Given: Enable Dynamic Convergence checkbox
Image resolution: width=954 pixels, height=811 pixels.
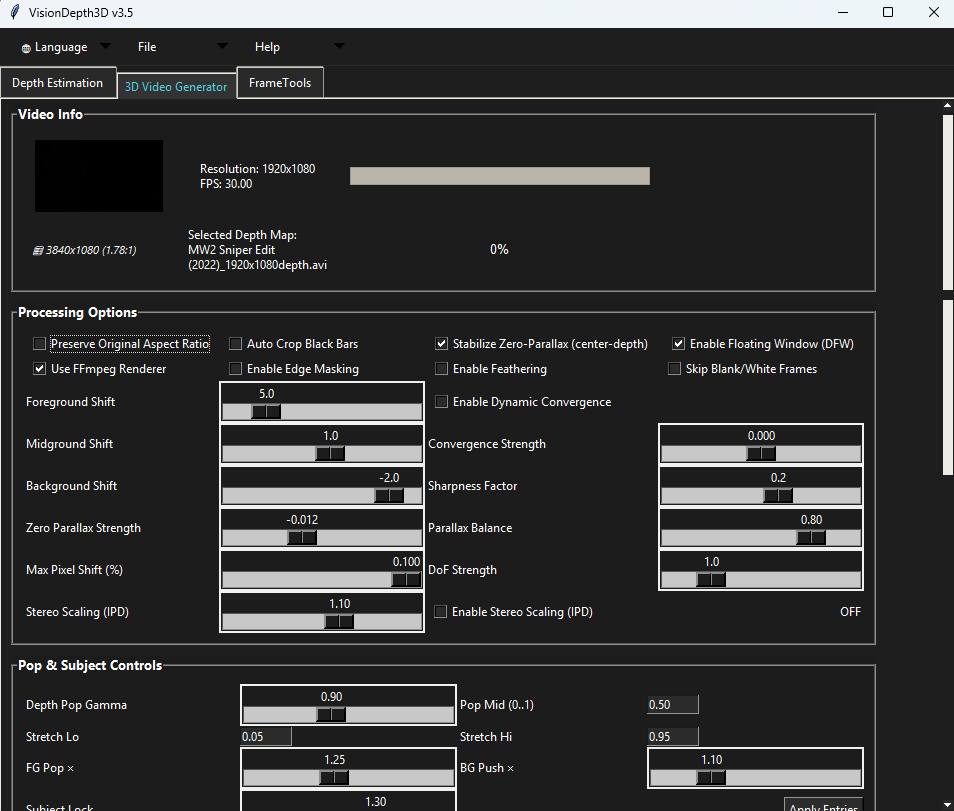Looking at the screenshot, I should 442,402.
